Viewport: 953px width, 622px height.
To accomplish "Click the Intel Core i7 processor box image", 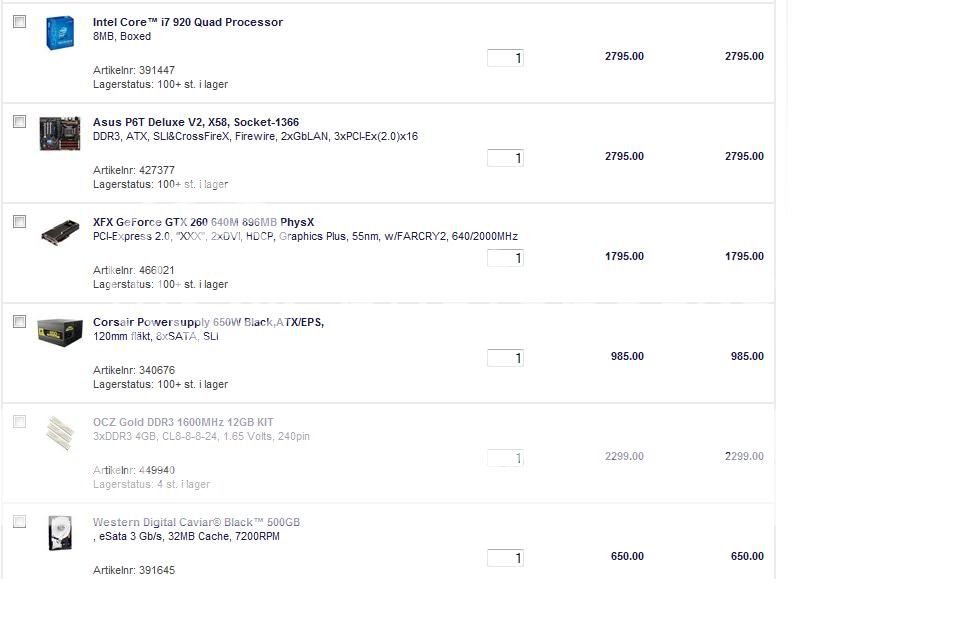I will 59,33.
